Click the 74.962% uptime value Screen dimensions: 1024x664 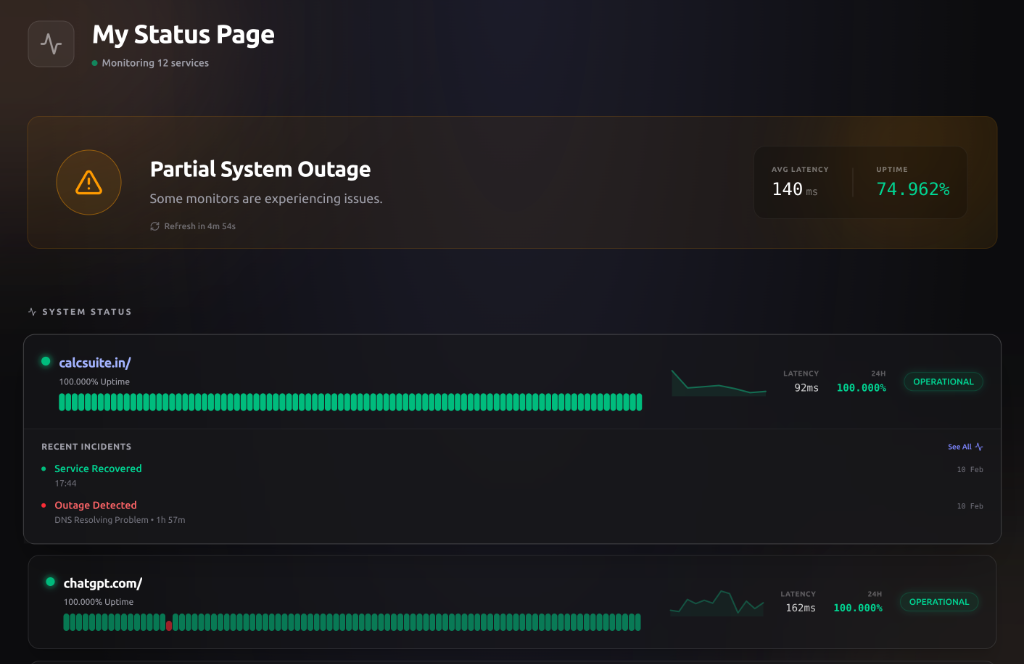coord(912,189)
